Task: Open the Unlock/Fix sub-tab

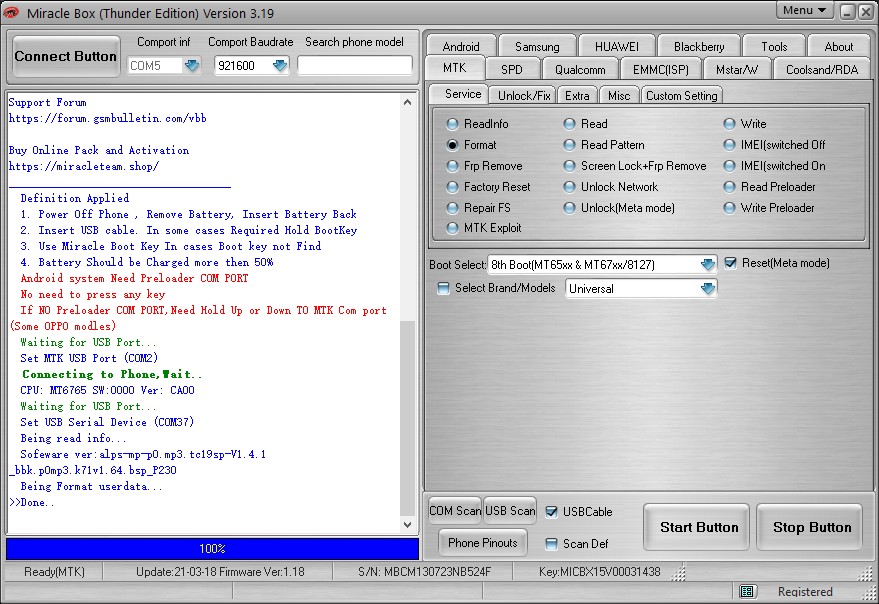Action: coord(524,95)
